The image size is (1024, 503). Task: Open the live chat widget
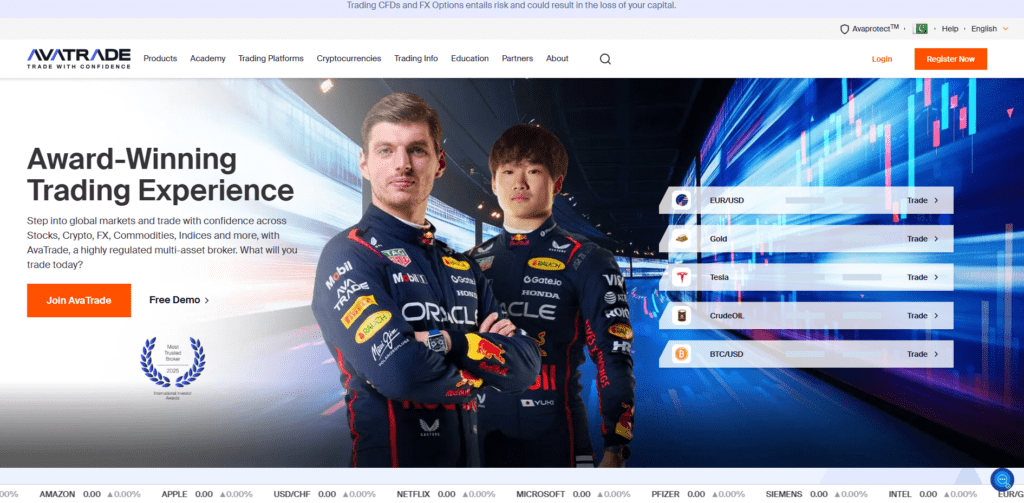[1001, 480]
